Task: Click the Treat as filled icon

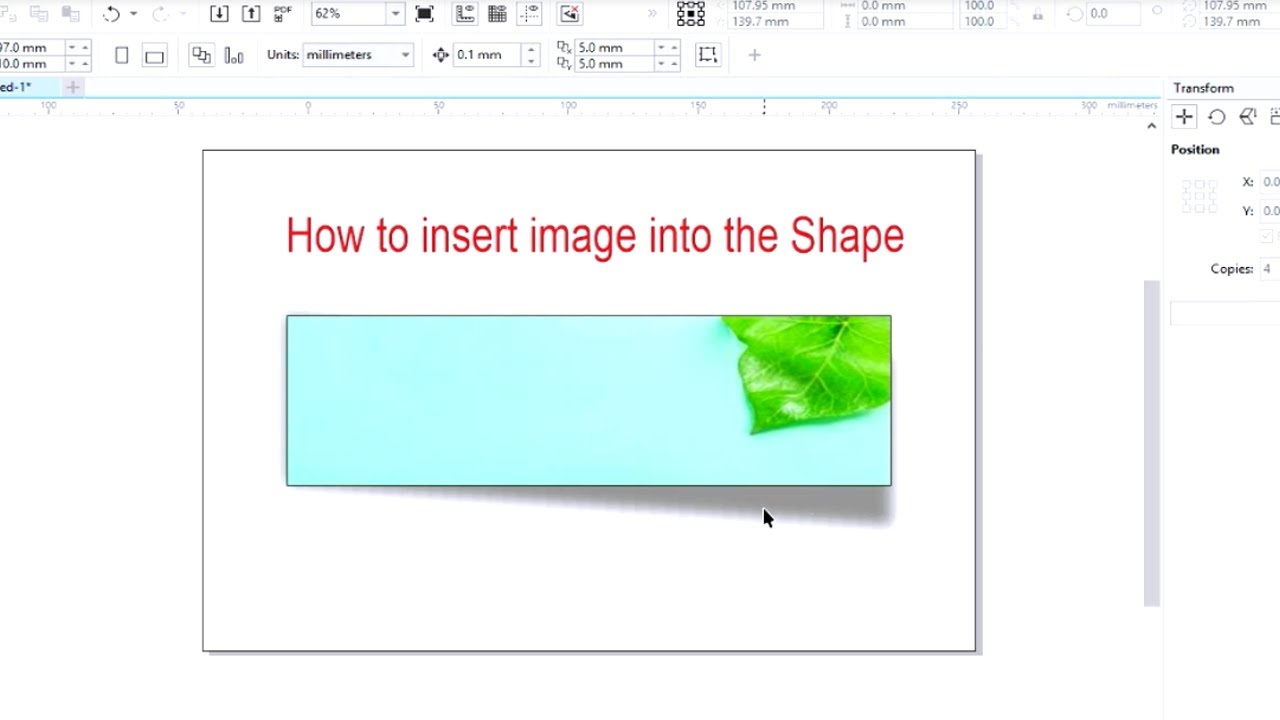Action: (708, 55)
